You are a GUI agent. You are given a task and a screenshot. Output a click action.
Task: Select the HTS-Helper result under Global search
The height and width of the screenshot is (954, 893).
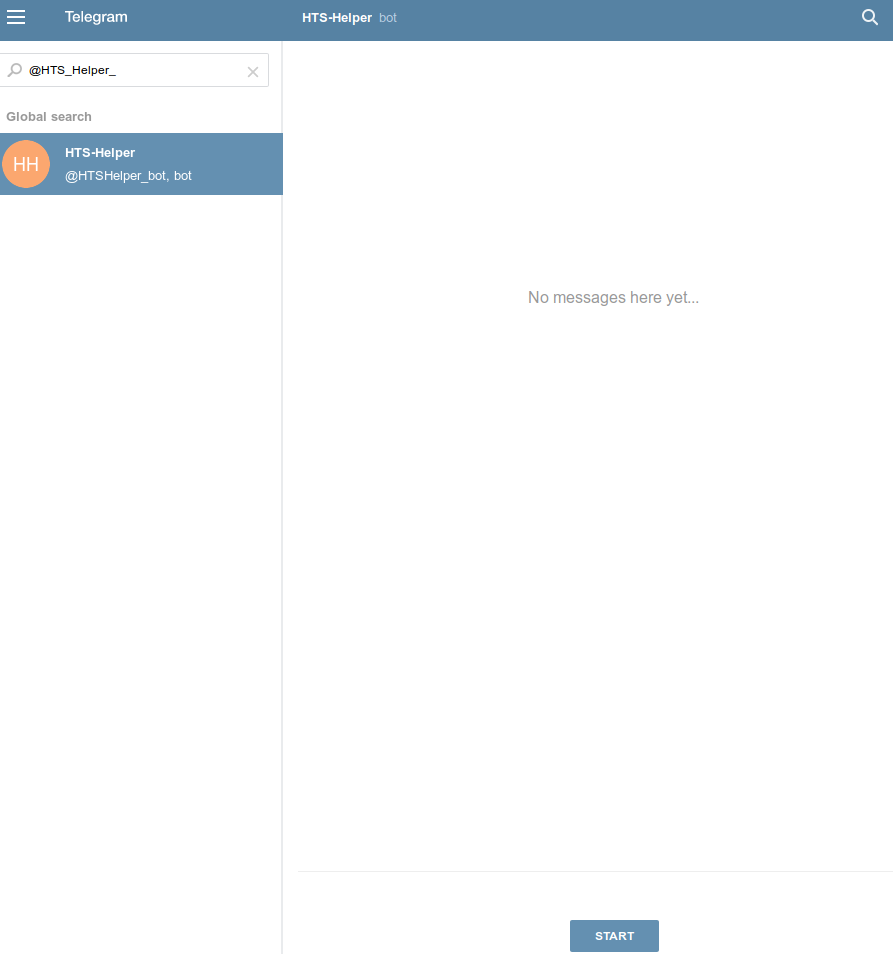[141, 163]
